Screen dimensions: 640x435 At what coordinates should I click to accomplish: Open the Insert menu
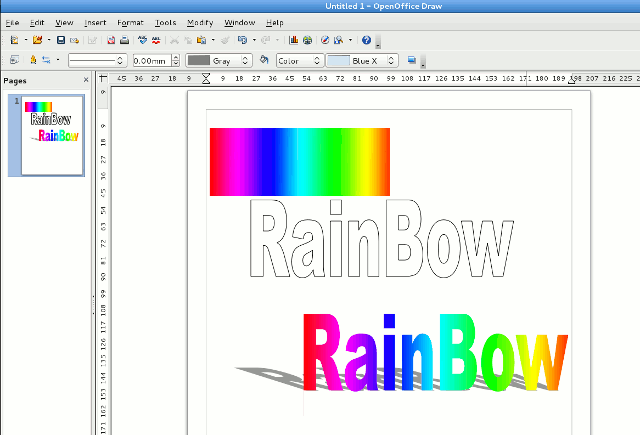click(95, 22)
